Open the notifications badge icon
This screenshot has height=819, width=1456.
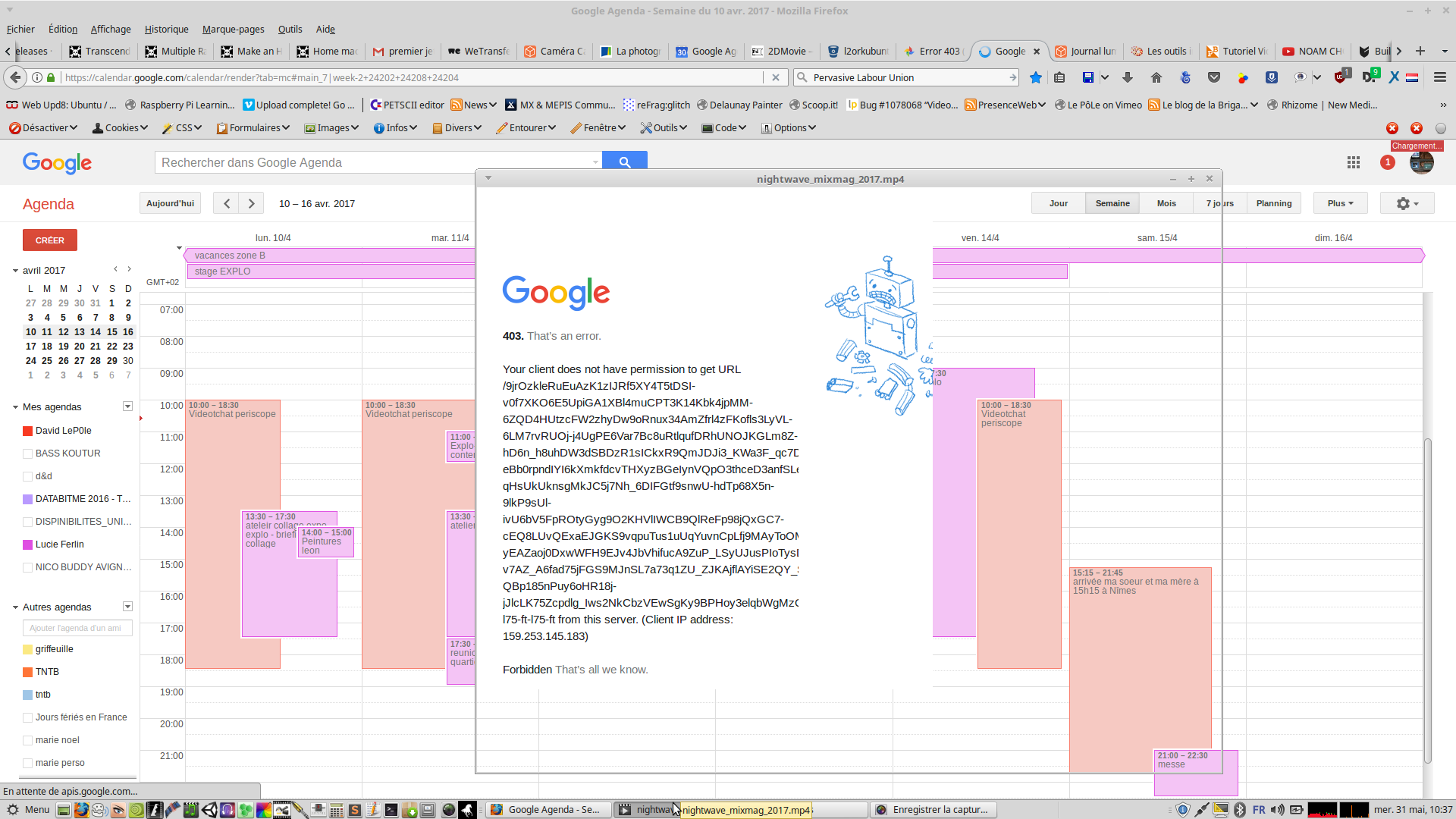click(1388, 162)
